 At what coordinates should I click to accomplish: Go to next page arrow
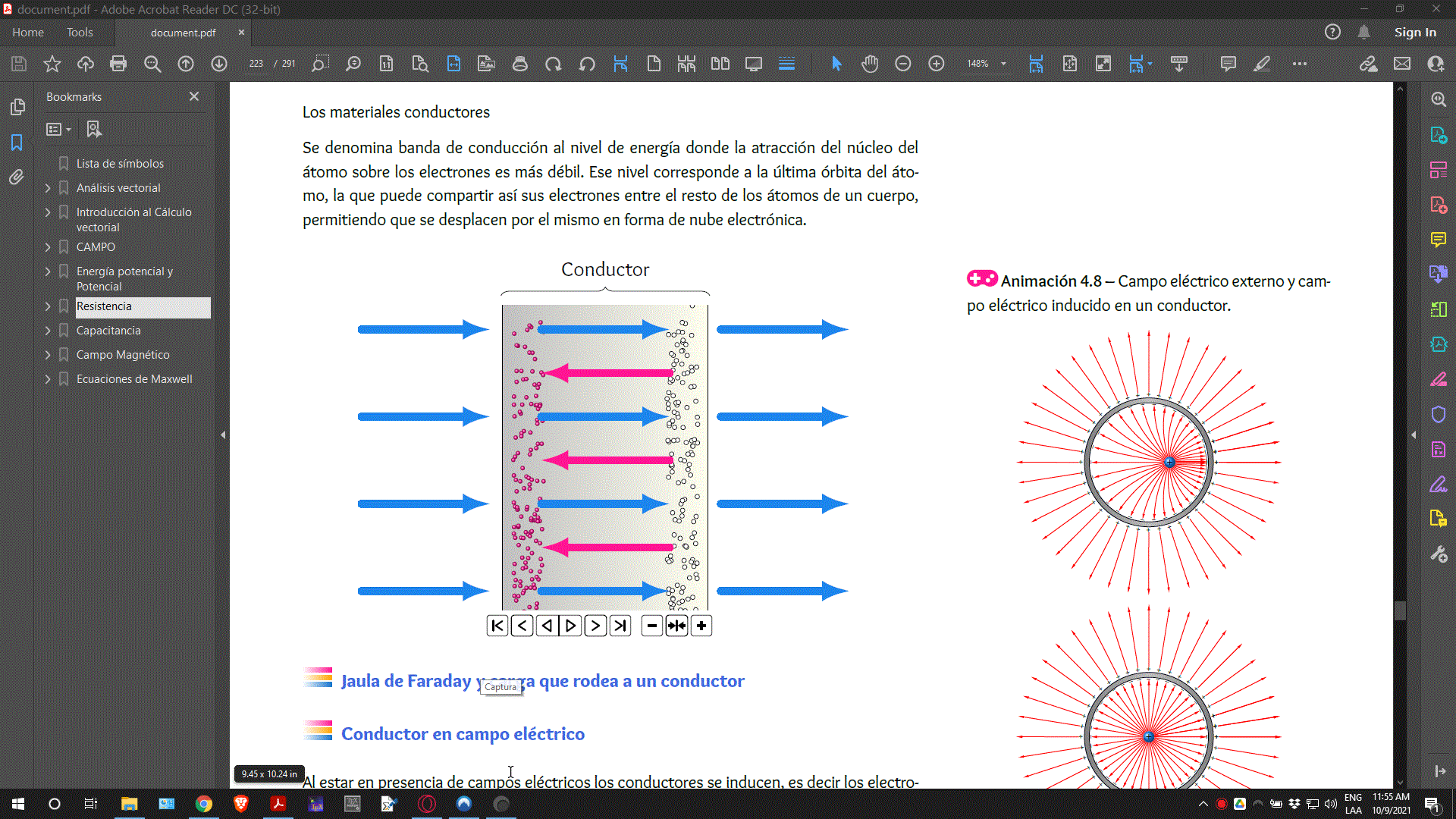pos(219,64)
